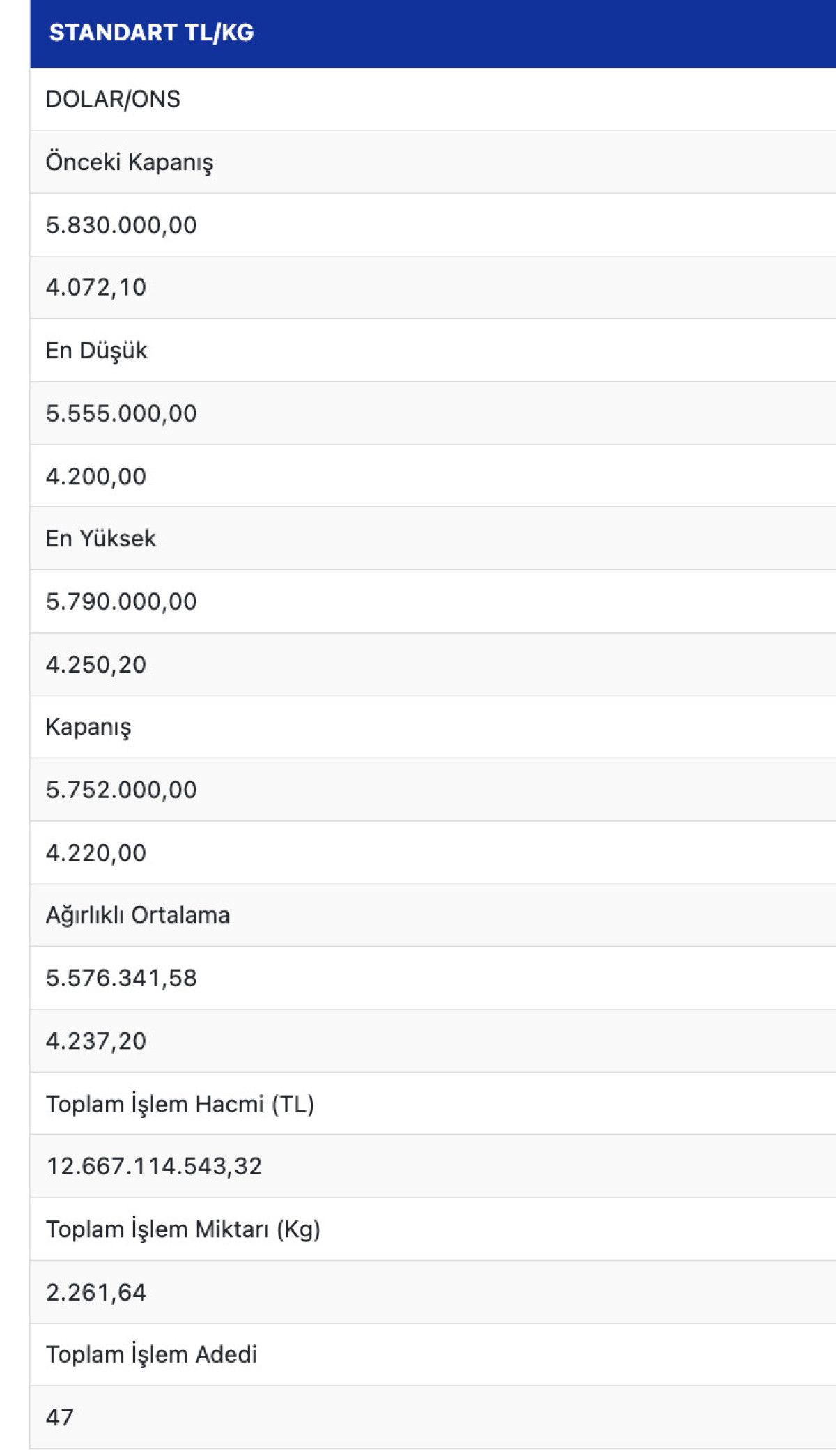Click the Önceki Kapanış label
The image size is (836, 1456).
[x=130, y=162]
